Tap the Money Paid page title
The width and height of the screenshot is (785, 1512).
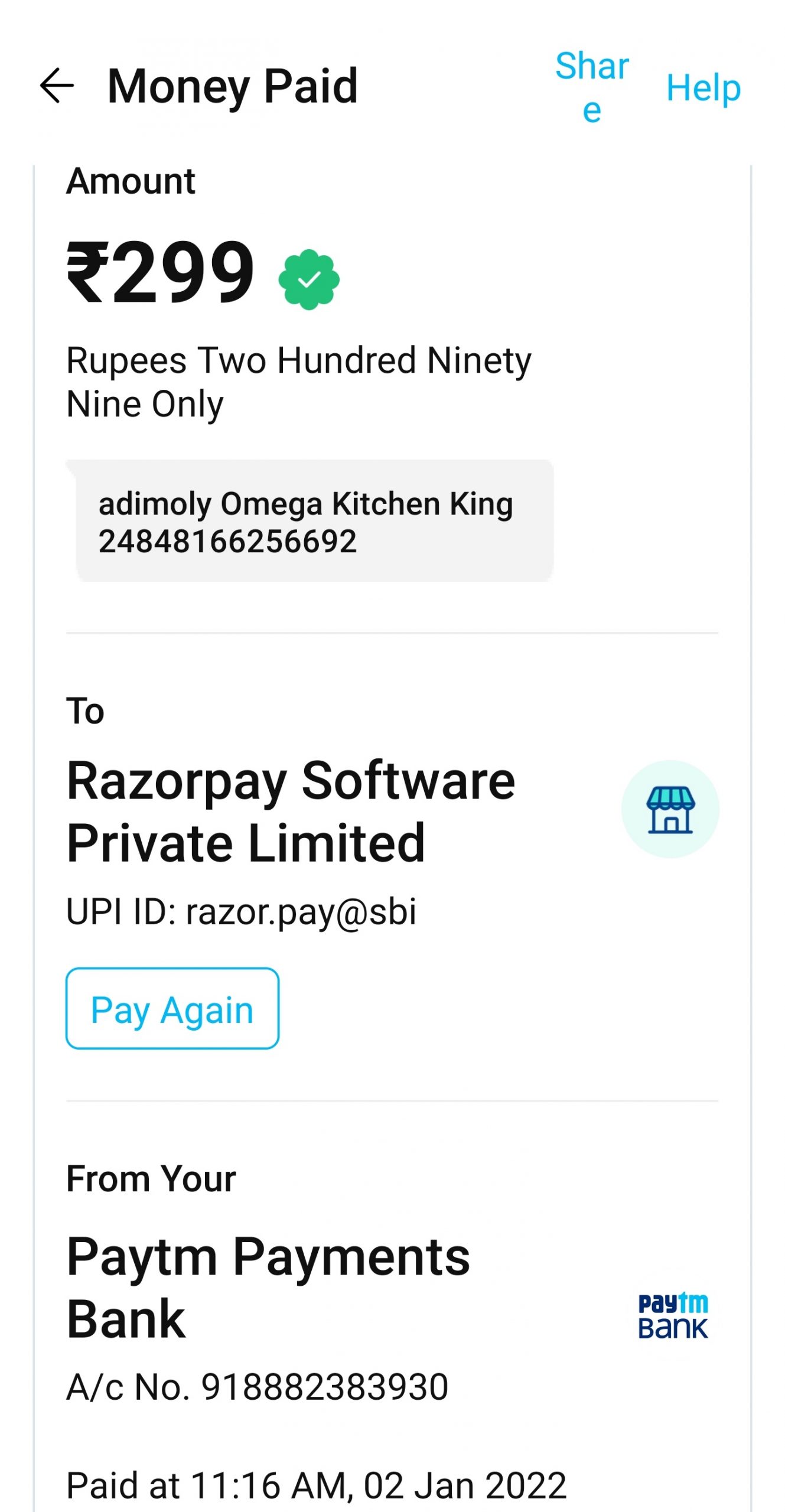233,86
